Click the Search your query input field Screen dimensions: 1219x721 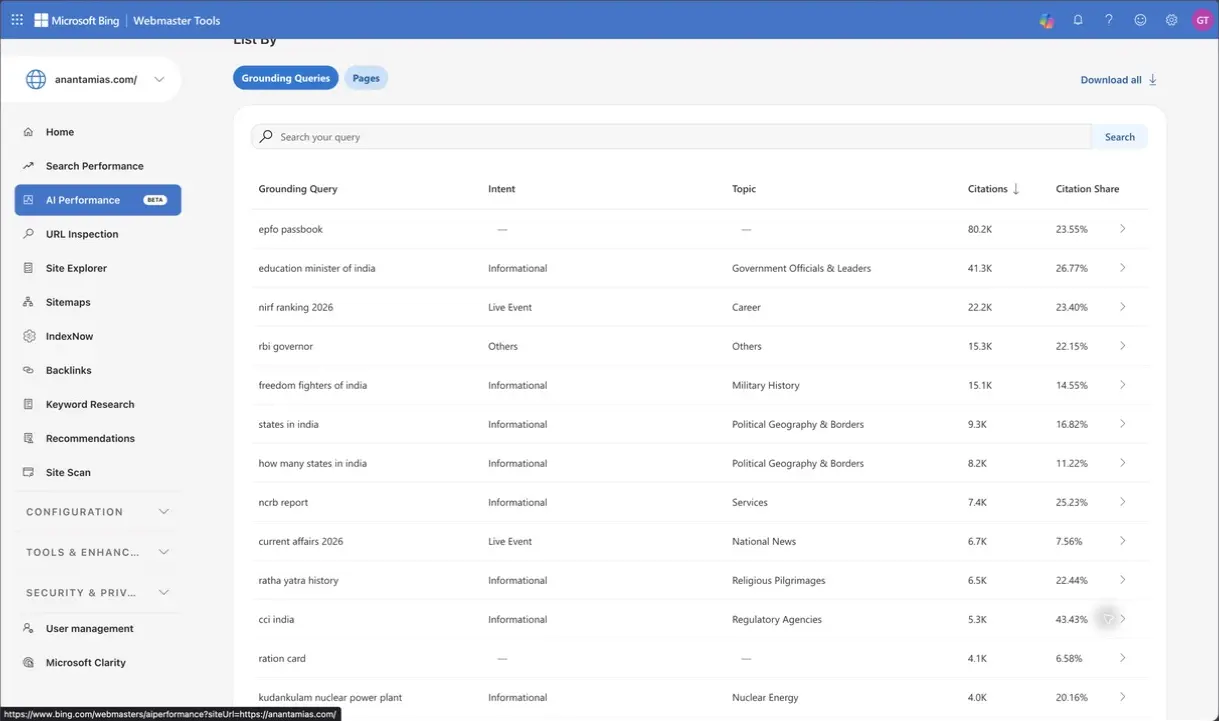(671, 137)
